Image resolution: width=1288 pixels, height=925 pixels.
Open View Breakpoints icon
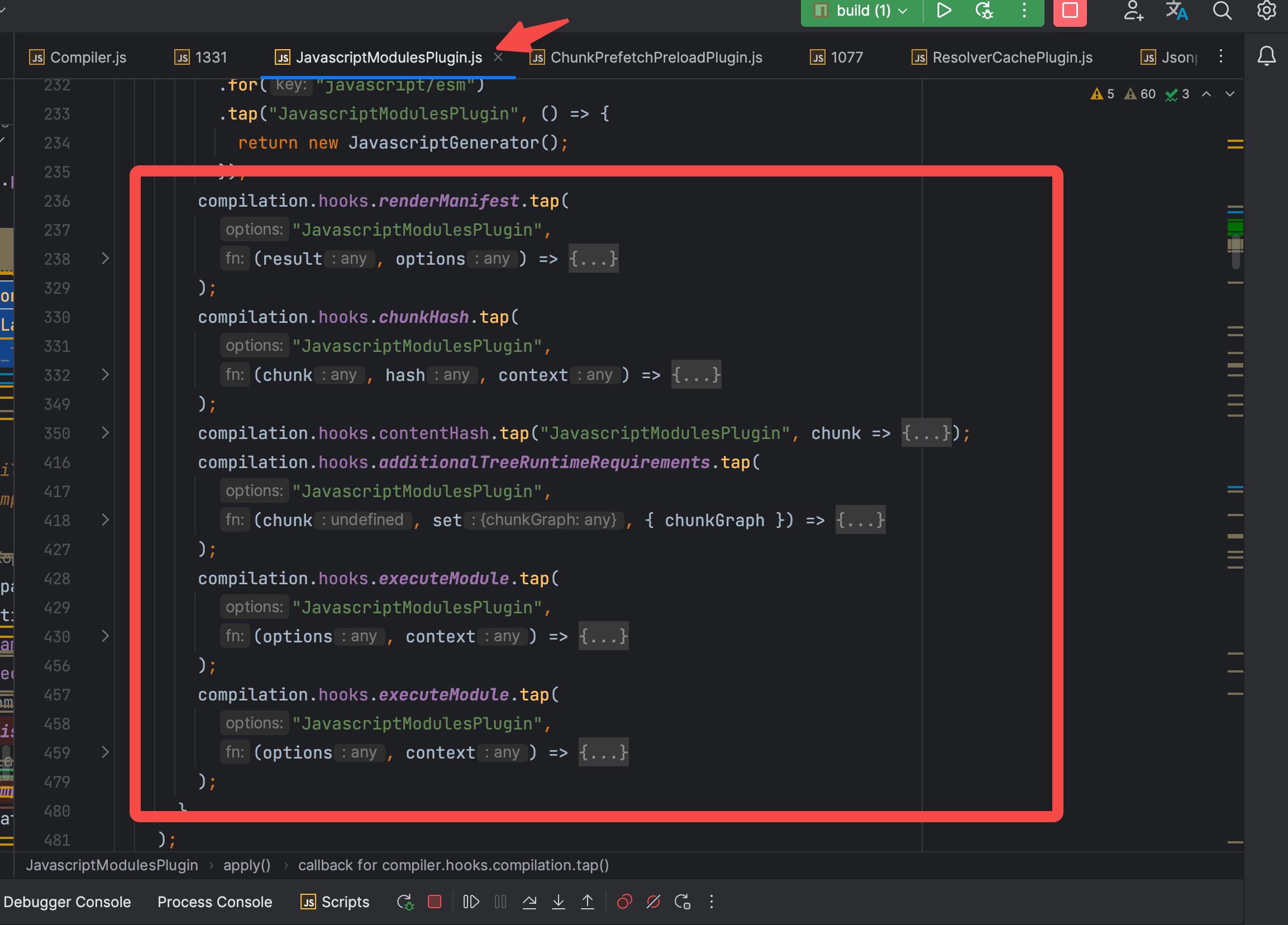624,902
